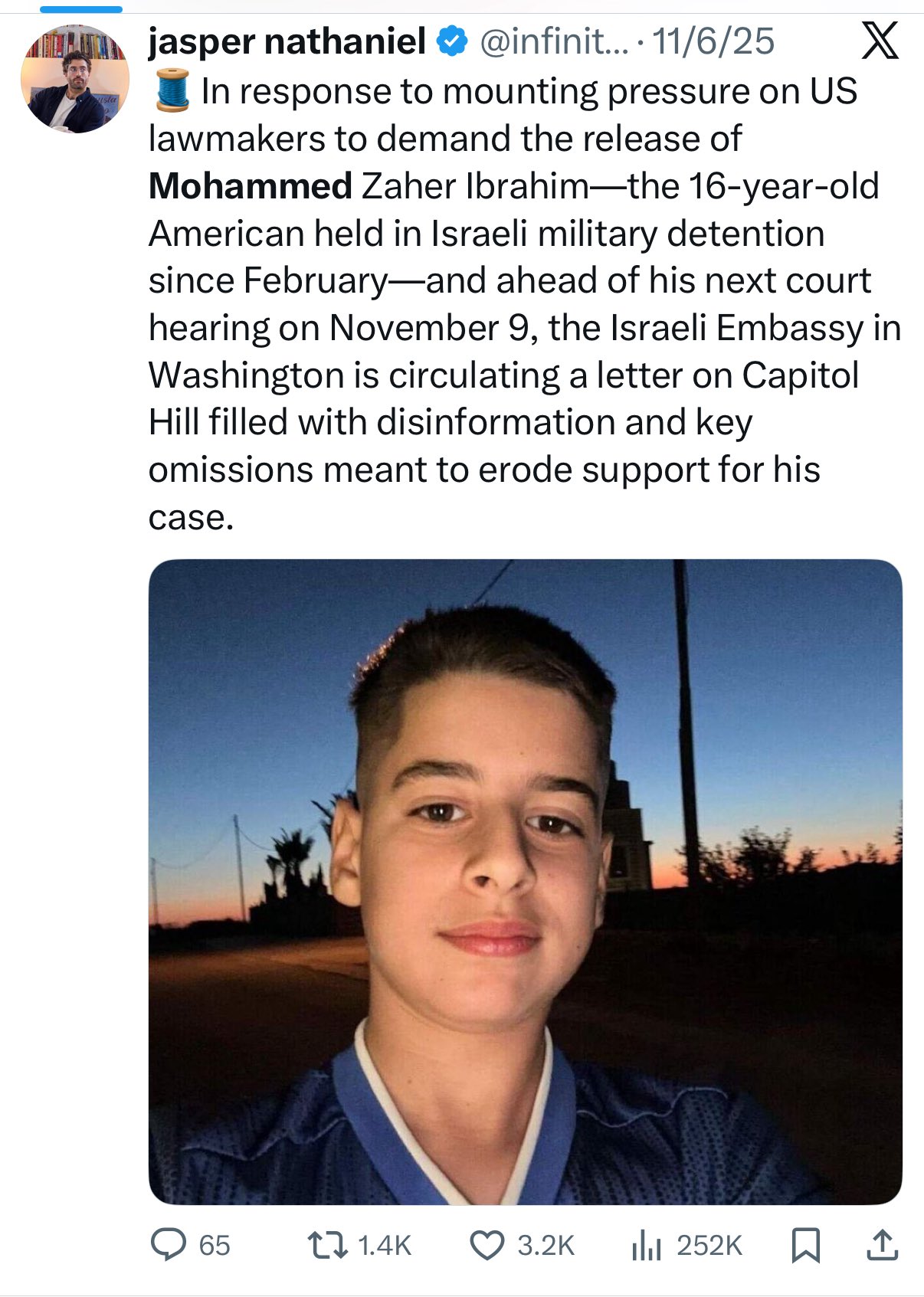Repost using the retweet arrows icon

327,1246
